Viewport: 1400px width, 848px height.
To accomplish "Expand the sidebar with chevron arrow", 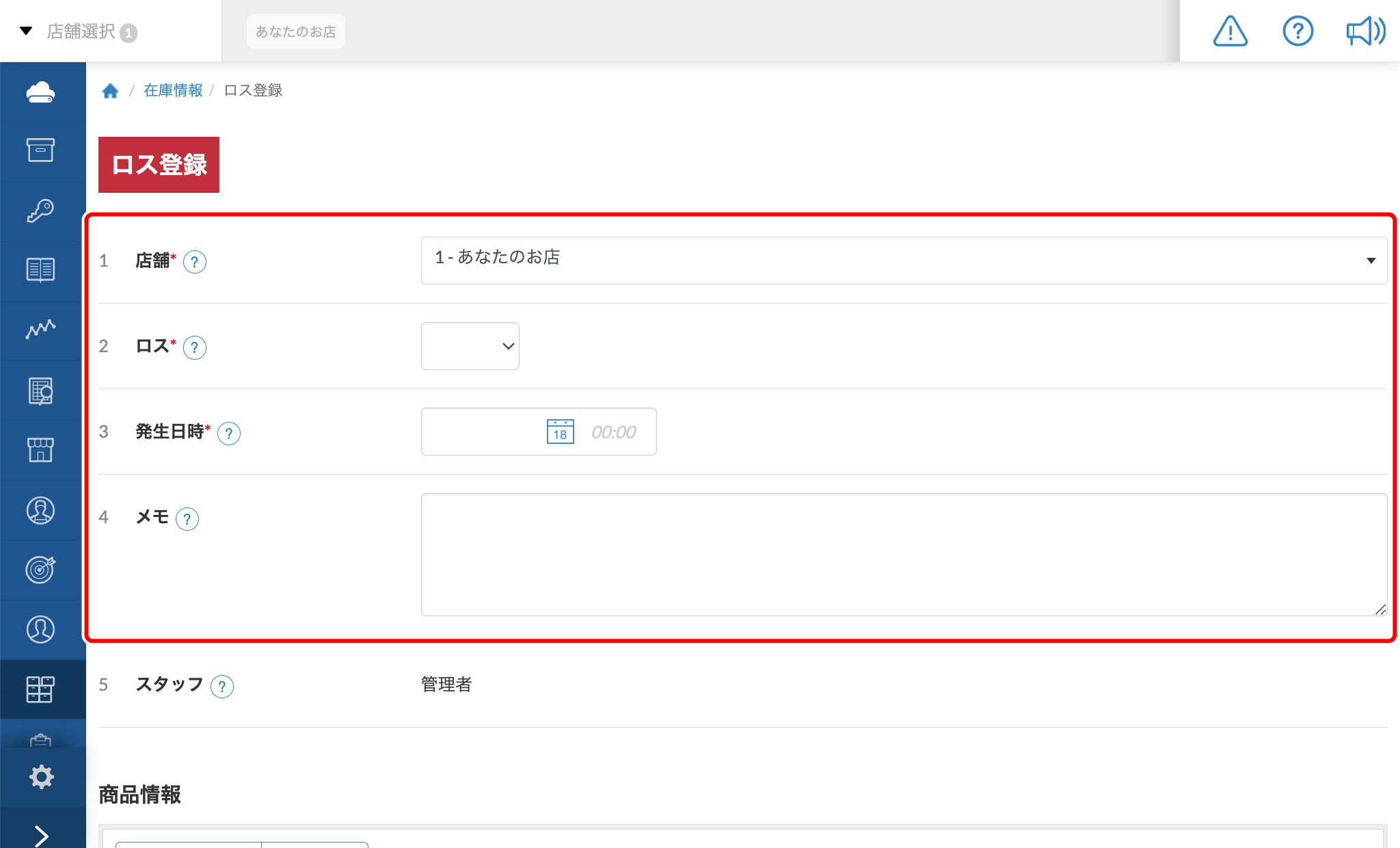I will click(x=42, y=834).
